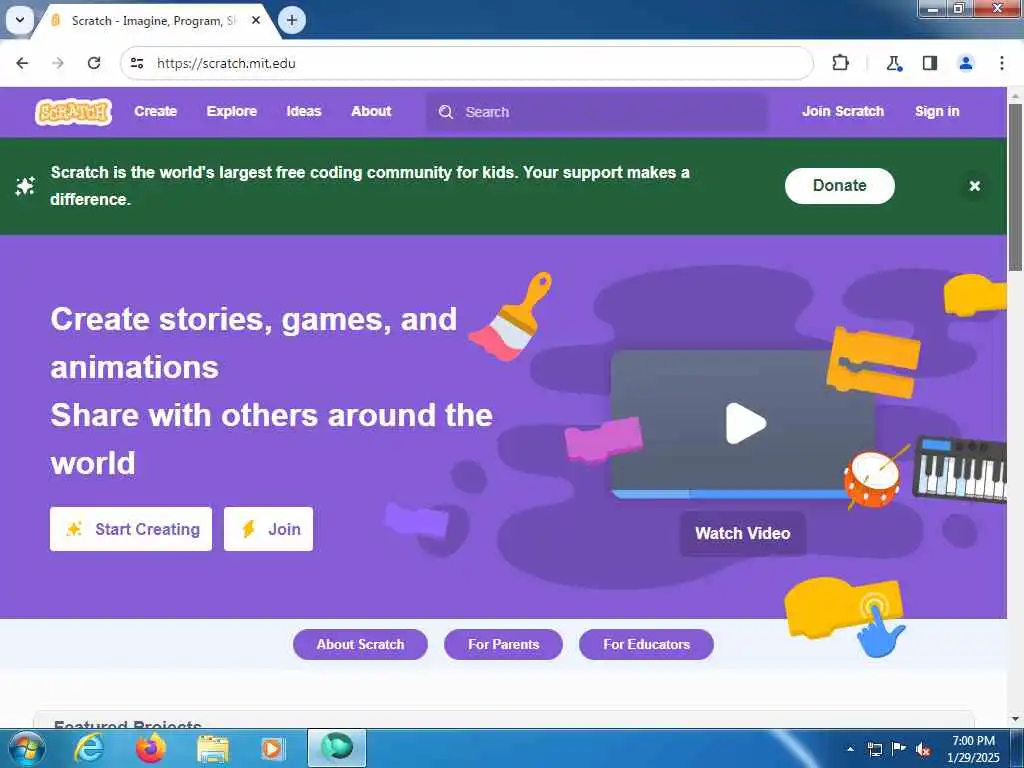
Task: Open the browser three-dot menu
Action: (1002, 63)
